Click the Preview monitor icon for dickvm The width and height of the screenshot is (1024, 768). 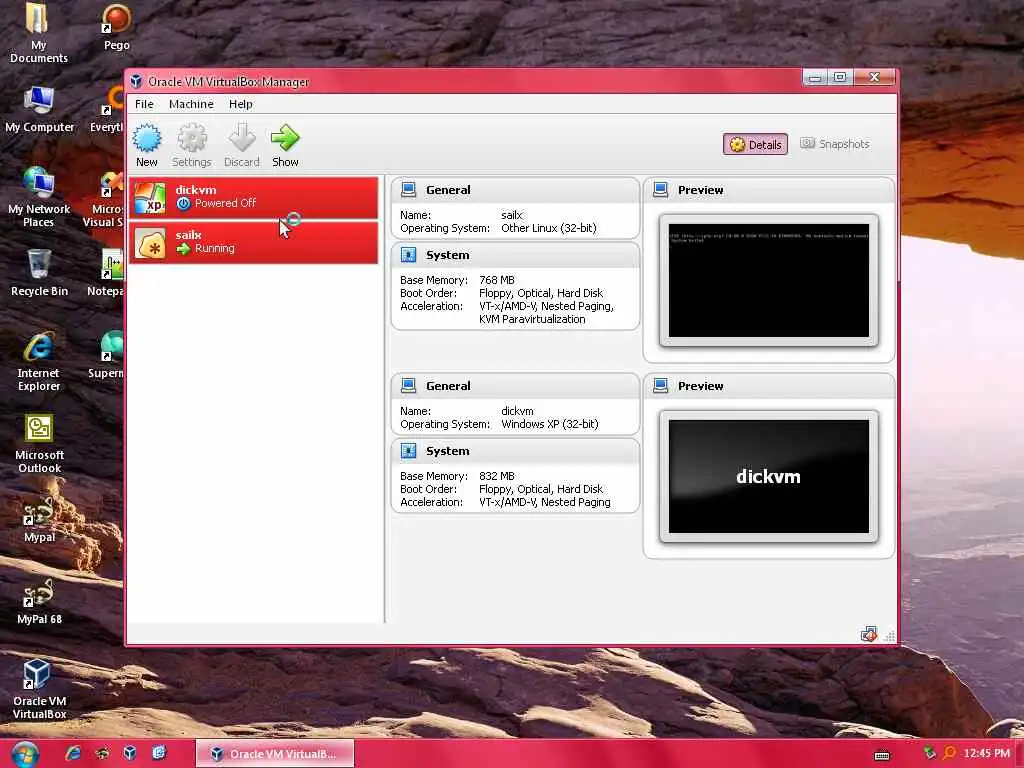coord(661,386)
